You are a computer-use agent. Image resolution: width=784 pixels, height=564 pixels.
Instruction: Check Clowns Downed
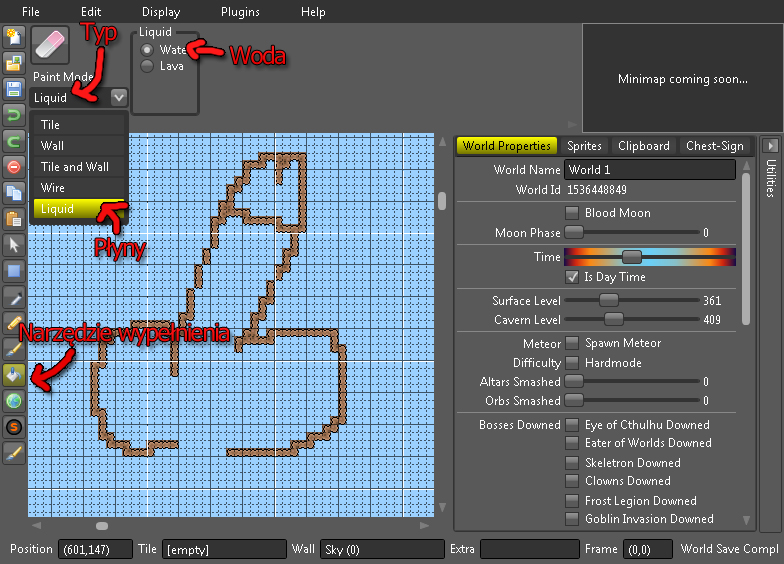(572, 481)
